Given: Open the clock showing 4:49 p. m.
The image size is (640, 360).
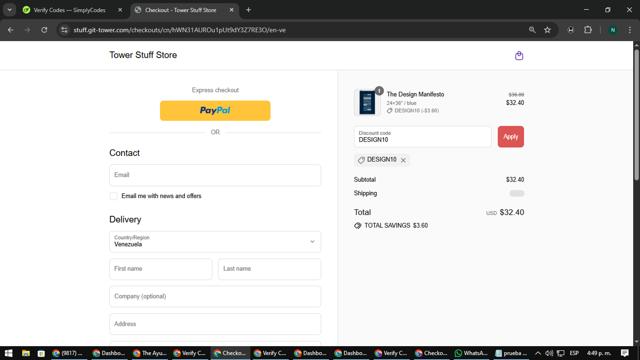Looking at the screenshot, I should click(599, 353).
